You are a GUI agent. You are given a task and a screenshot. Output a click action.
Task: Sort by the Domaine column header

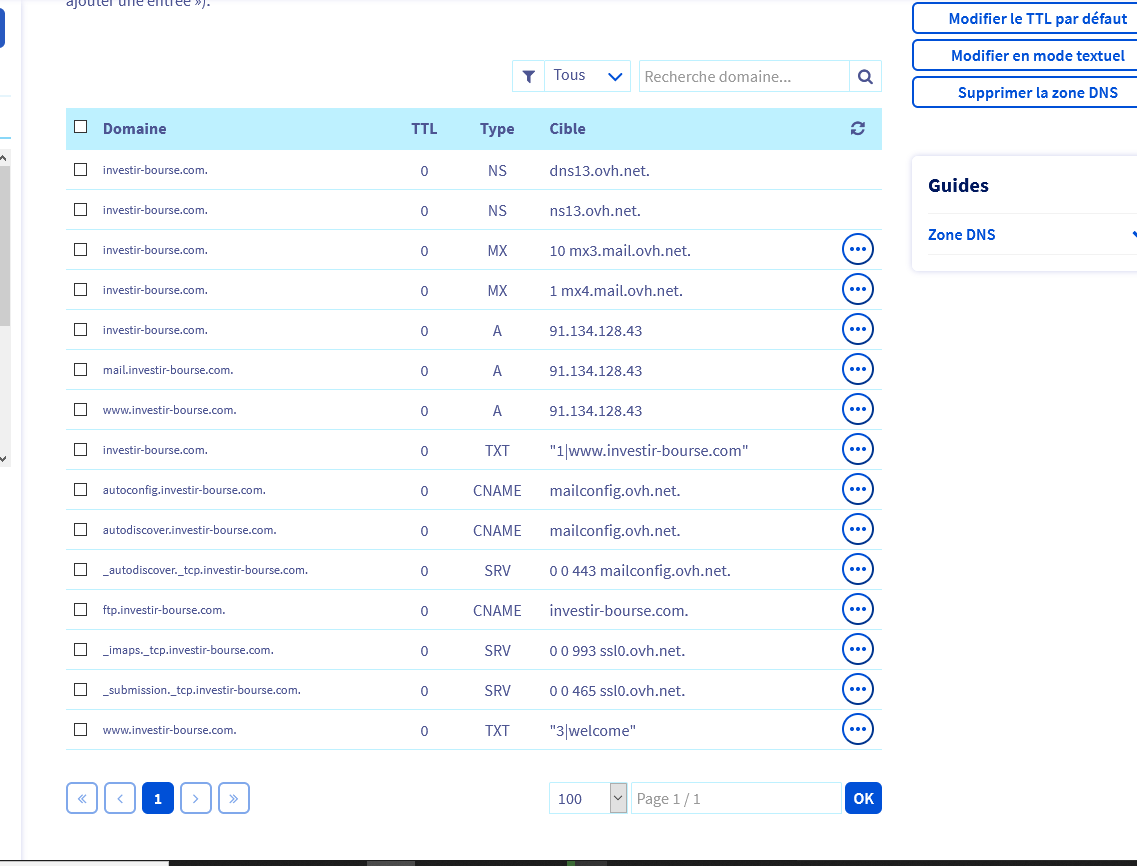(134, 129)
